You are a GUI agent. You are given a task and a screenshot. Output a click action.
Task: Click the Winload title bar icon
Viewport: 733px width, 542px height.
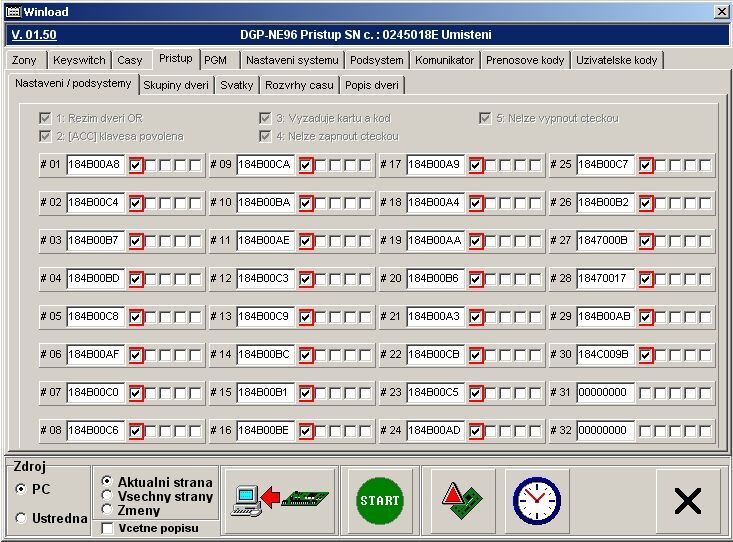point(13,11)
